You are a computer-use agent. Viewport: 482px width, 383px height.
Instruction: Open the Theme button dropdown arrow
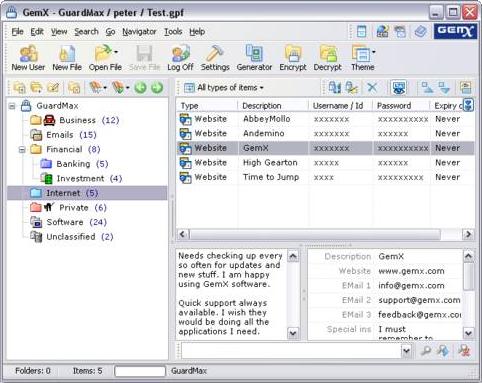(x=374, y=52)
